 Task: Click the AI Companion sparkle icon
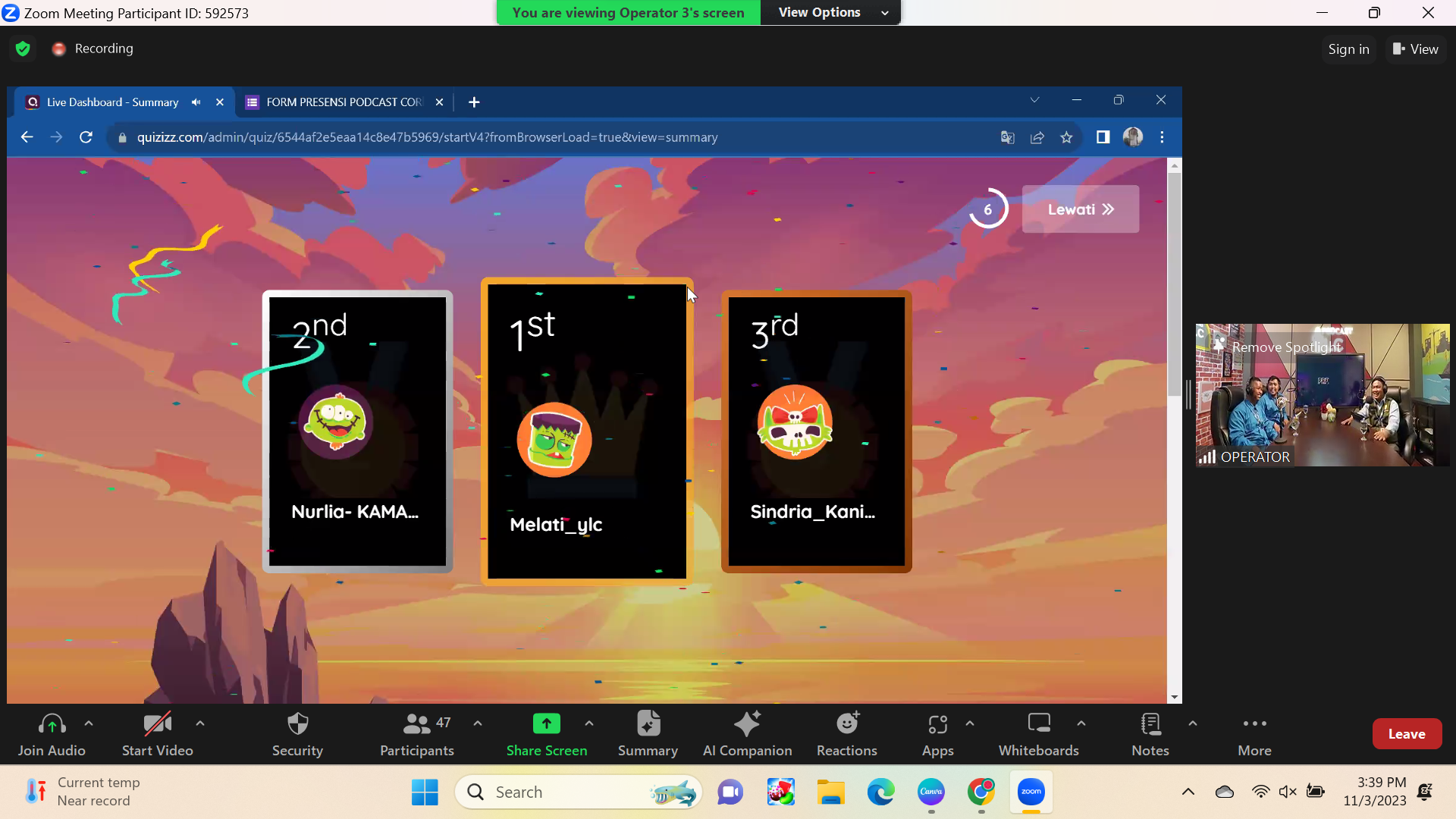tap(747, 724)
